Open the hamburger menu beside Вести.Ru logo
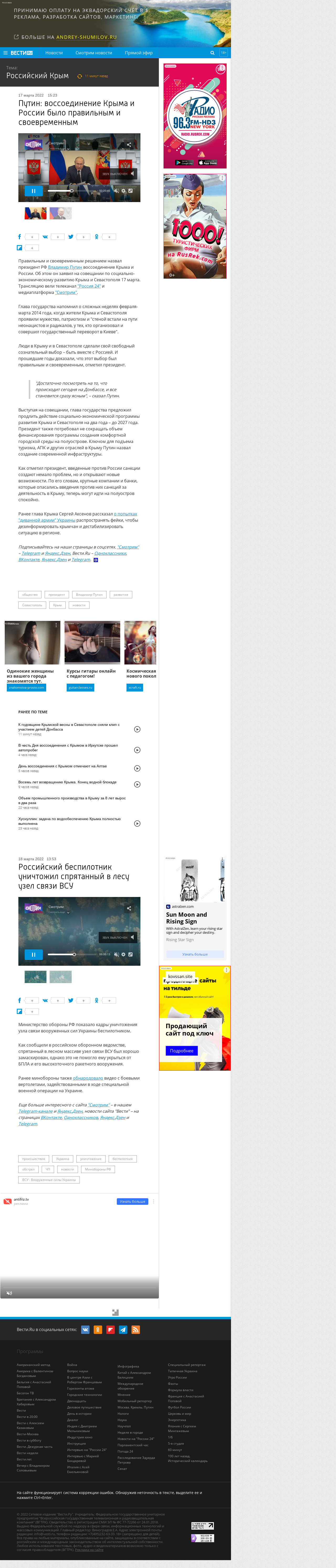The width and height of the screenshot is (336, 1568). pyautogui.click(x=6, y=53)
